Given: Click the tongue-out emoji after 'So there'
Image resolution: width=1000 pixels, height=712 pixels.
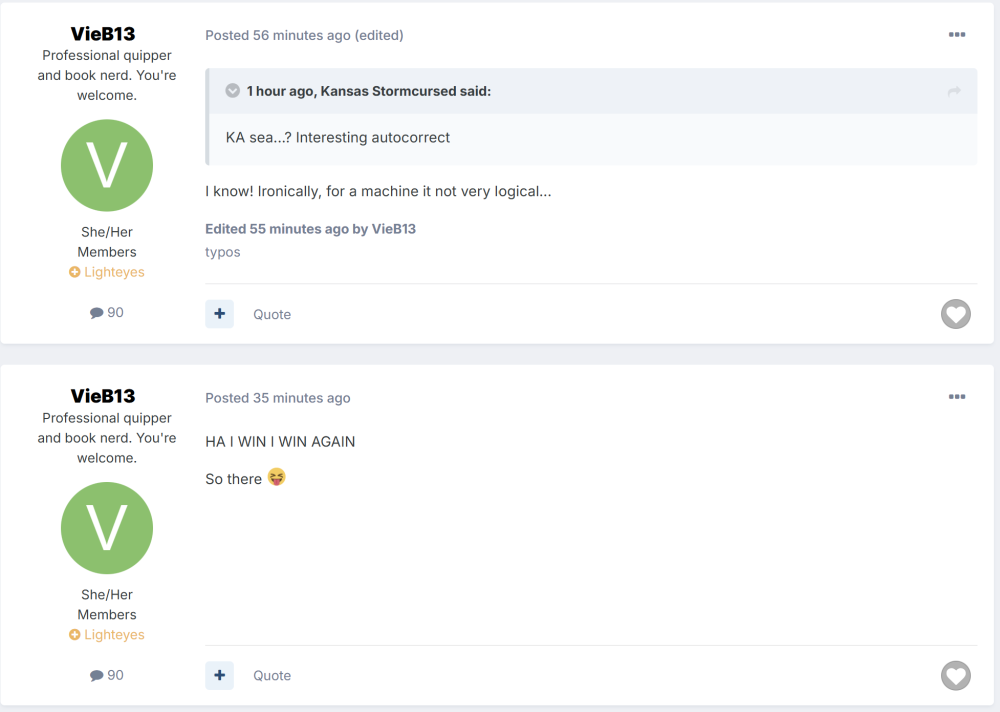Looking at the screenshot, I should pos(276,477).
